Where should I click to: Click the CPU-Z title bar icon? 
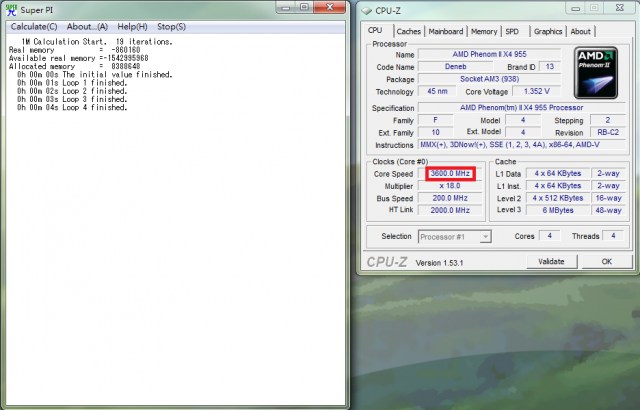[x=367, y=11]
